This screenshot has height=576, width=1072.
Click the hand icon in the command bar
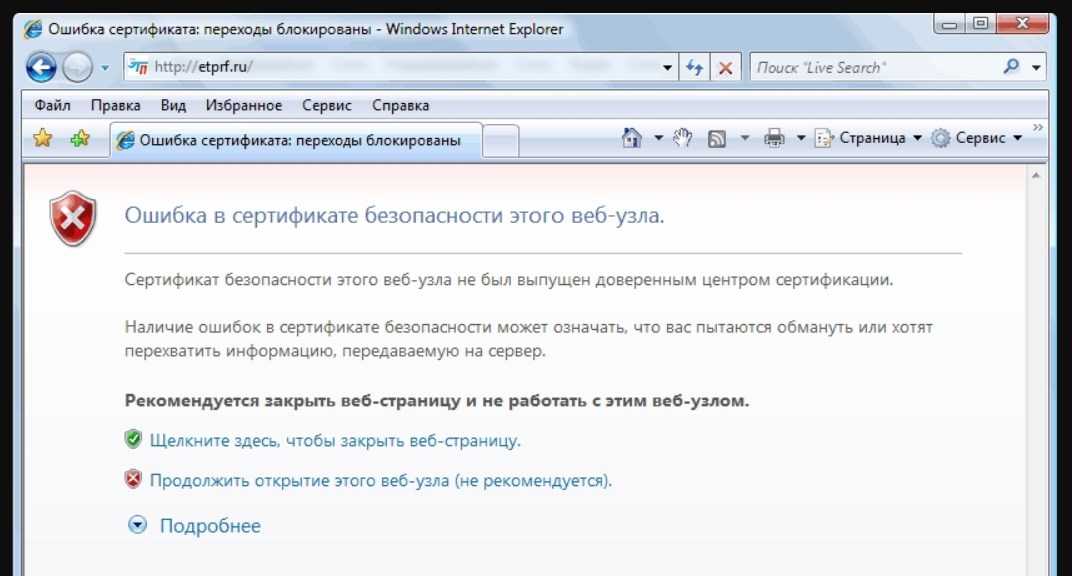[x=682, y=138]
